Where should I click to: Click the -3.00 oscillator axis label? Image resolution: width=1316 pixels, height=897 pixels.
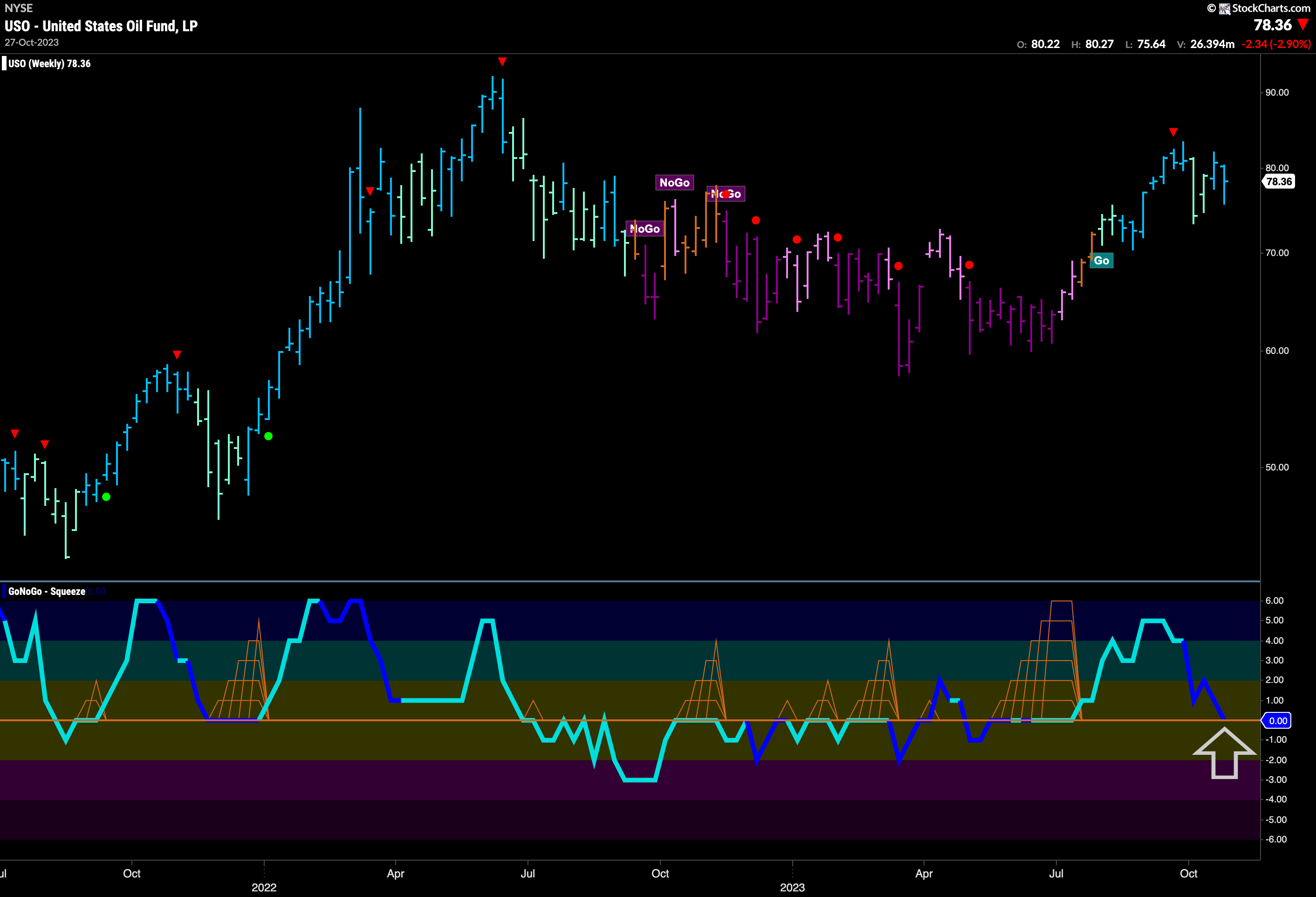coord(1276,780)
